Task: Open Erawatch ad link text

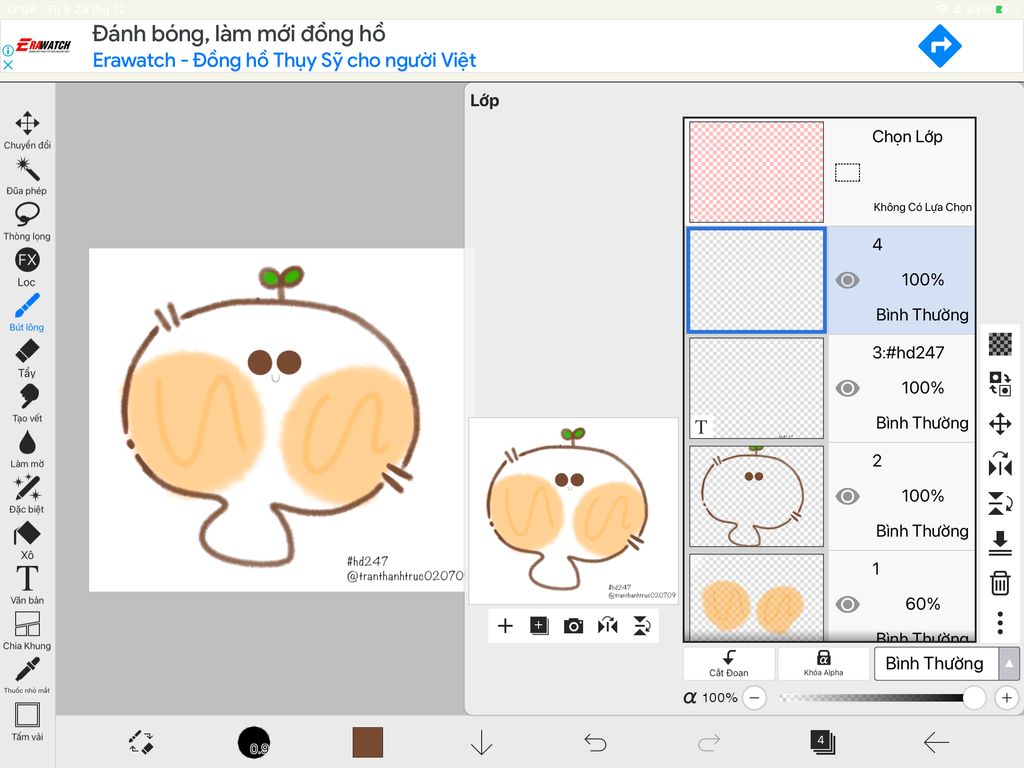Action: point(284,60)
